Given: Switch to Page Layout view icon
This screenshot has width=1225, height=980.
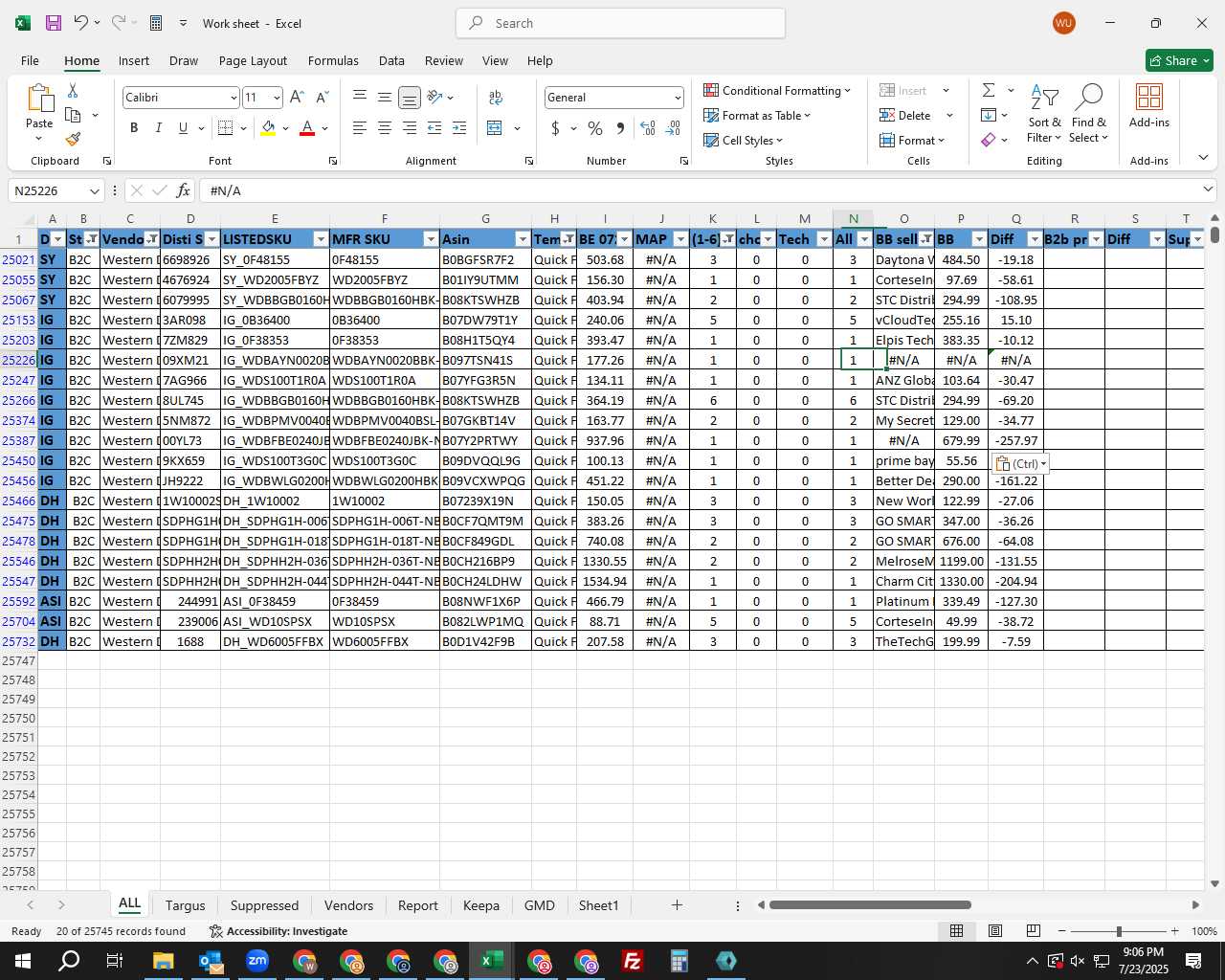Looking at the screenshot, I should click(995, 930).
